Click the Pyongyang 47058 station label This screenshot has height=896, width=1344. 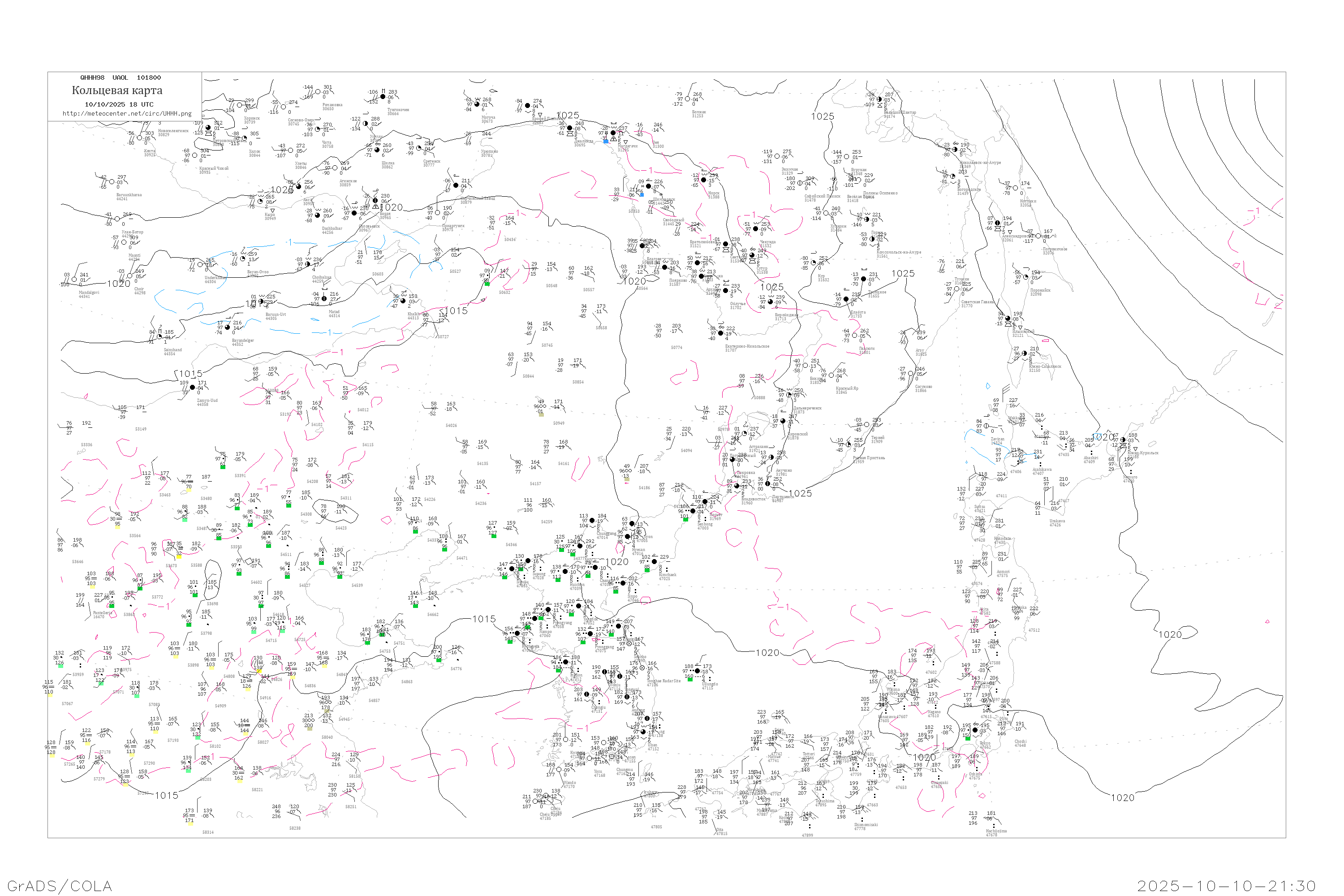[x=562, y=625]
